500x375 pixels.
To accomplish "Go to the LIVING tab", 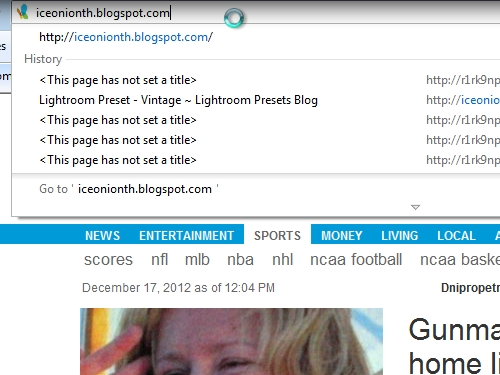I will pyautogui.click(x=400, y=236).
